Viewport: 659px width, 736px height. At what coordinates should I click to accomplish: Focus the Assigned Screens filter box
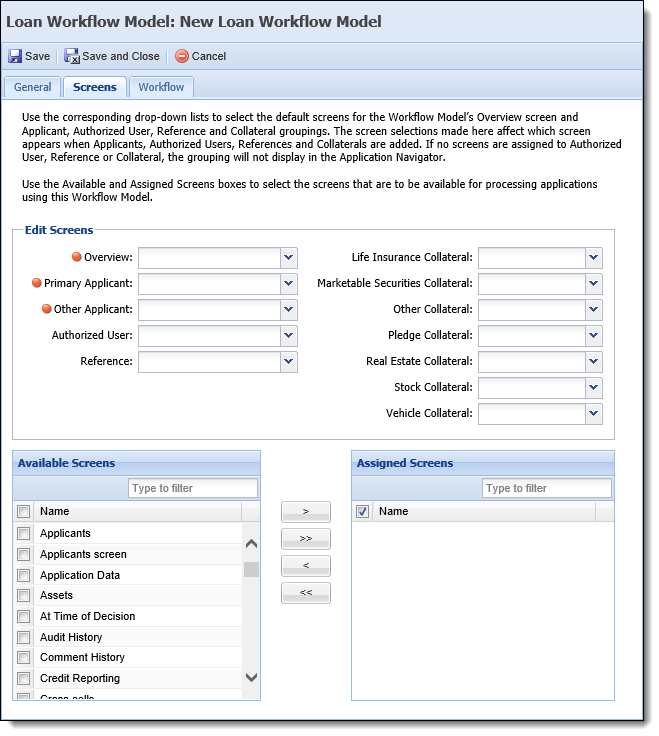547,488
